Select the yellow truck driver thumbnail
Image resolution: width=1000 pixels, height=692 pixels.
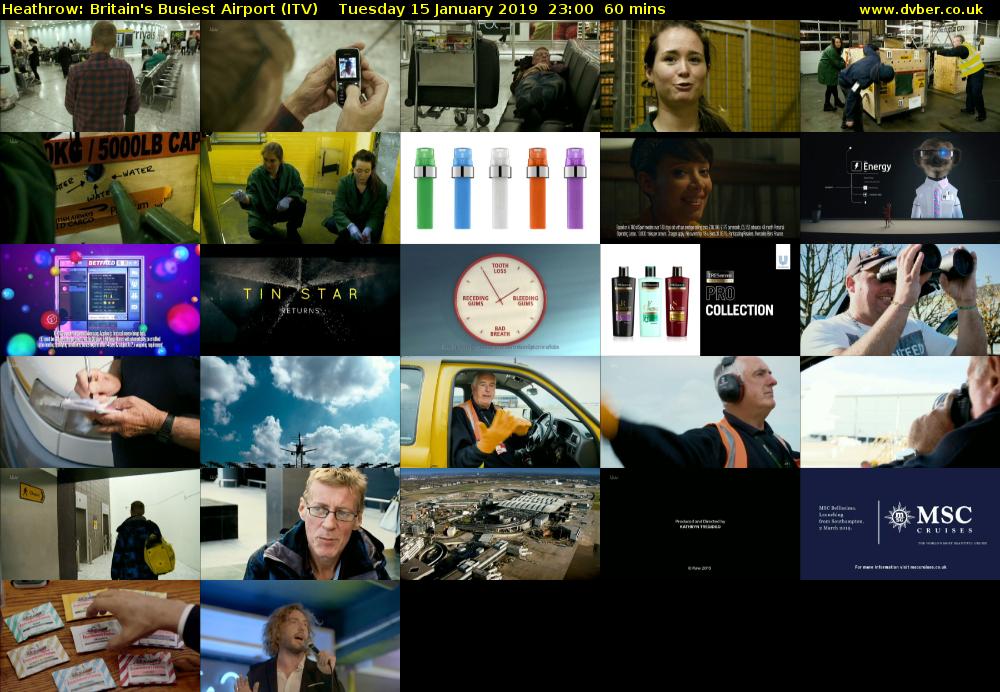pos(500,412)
